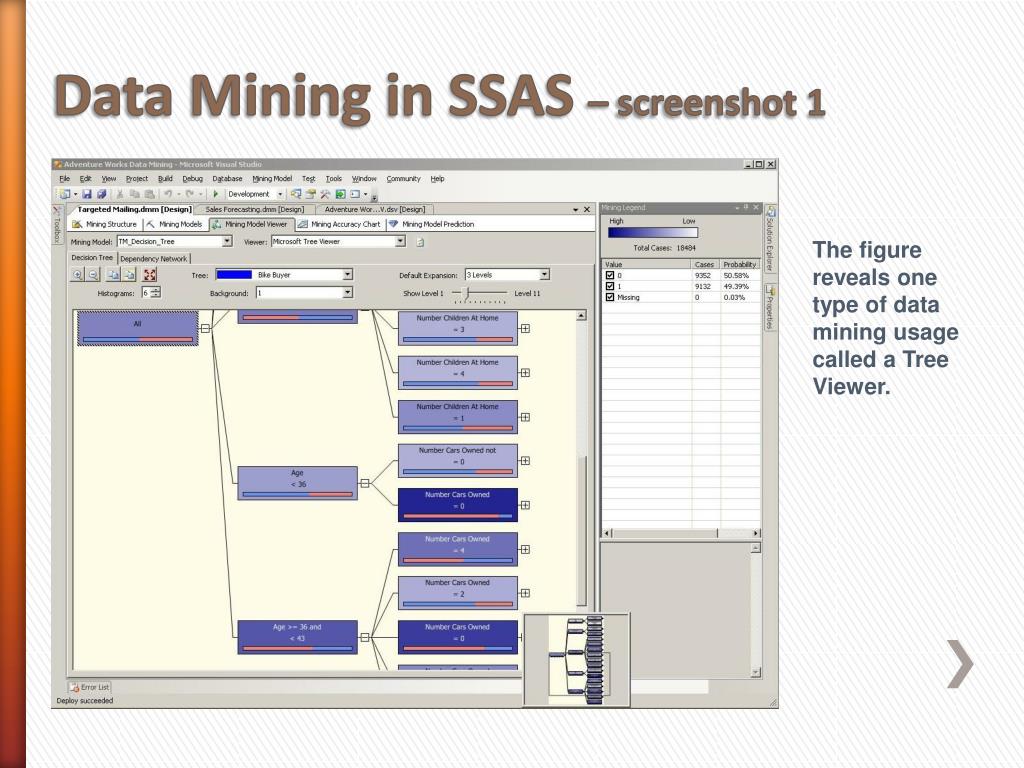Zoom out of the decision tree
The width and height of the screenshot is (1024, 768).
[93, 275]
